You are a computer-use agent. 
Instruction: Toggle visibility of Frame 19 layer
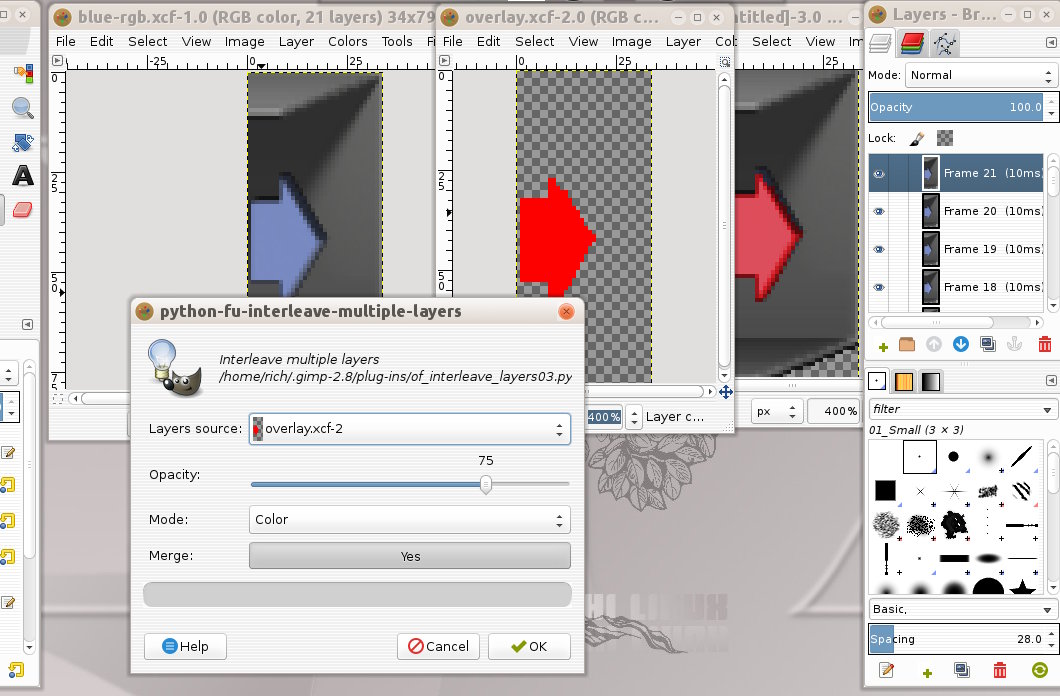coord(879,249)
